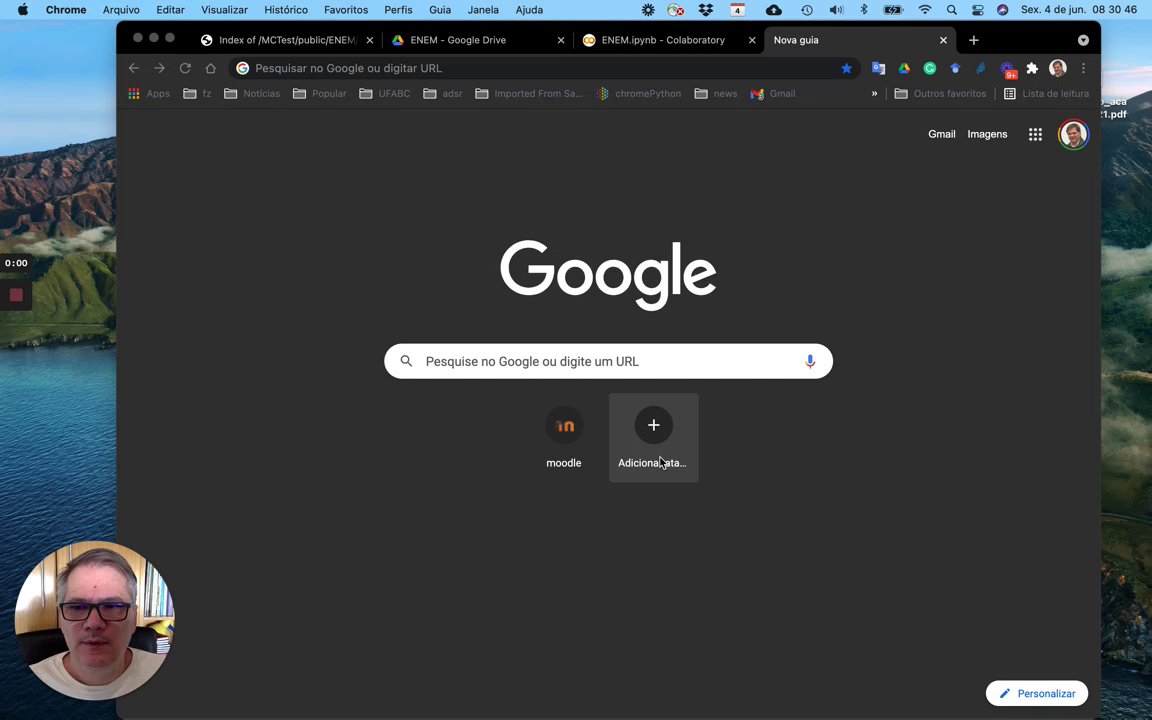The height and width of the screenshot is (720, 1152).
Task: Click the Gmail link on the page
Action: [942, 134]
